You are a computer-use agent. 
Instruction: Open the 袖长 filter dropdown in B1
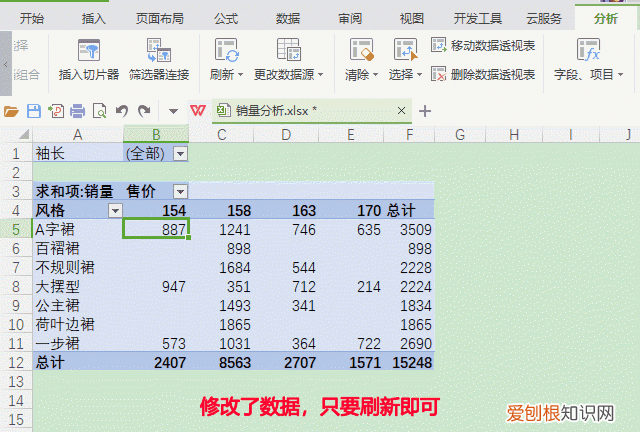point(180,154)
